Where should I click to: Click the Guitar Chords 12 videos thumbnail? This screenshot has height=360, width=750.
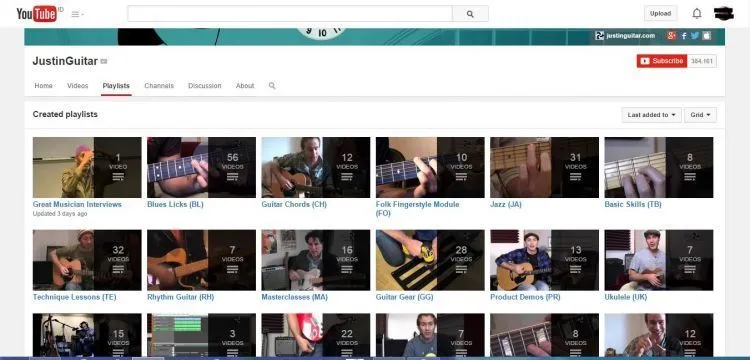316,167
